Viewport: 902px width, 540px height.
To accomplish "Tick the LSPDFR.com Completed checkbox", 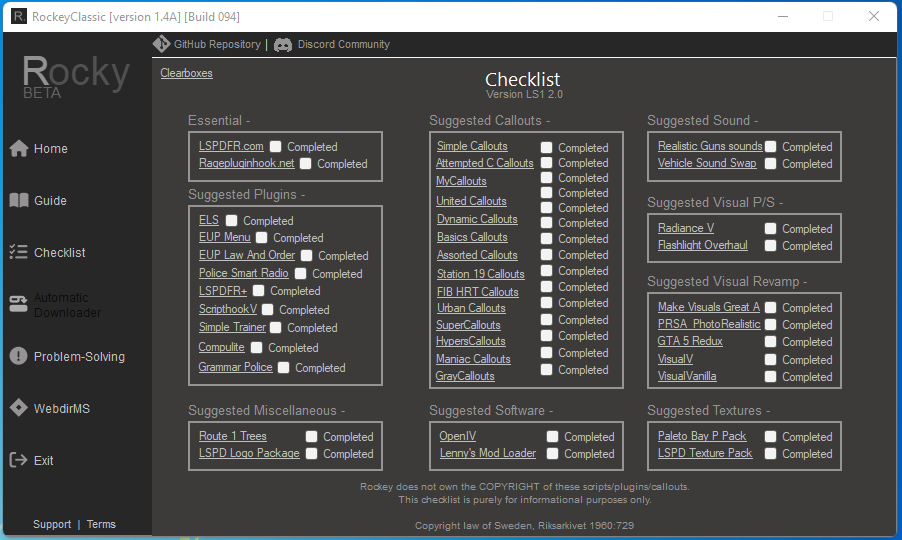I will point(276,147).
